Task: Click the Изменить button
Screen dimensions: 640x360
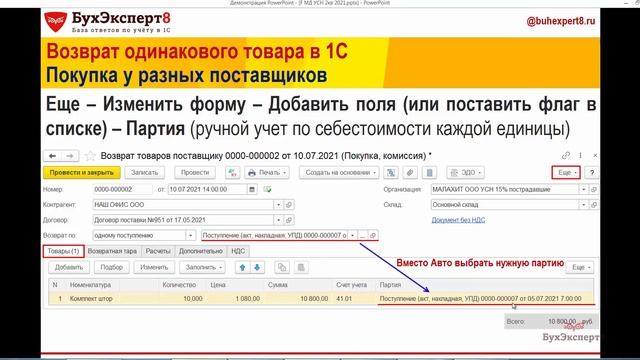Action: pos(154,267)
